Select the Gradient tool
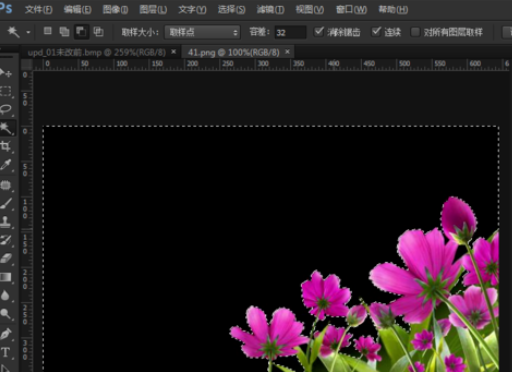512x372 pixels. (6, 277)
